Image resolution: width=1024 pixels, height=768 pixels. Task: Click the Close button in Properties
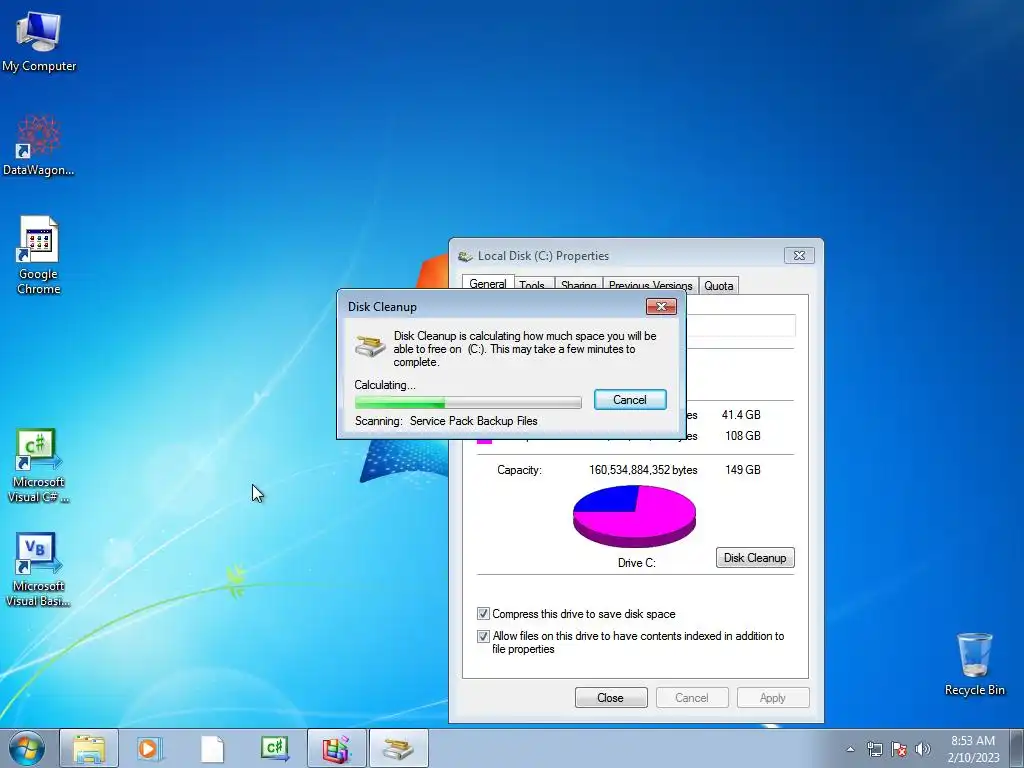pyautogui.click(x=611, y=697)
